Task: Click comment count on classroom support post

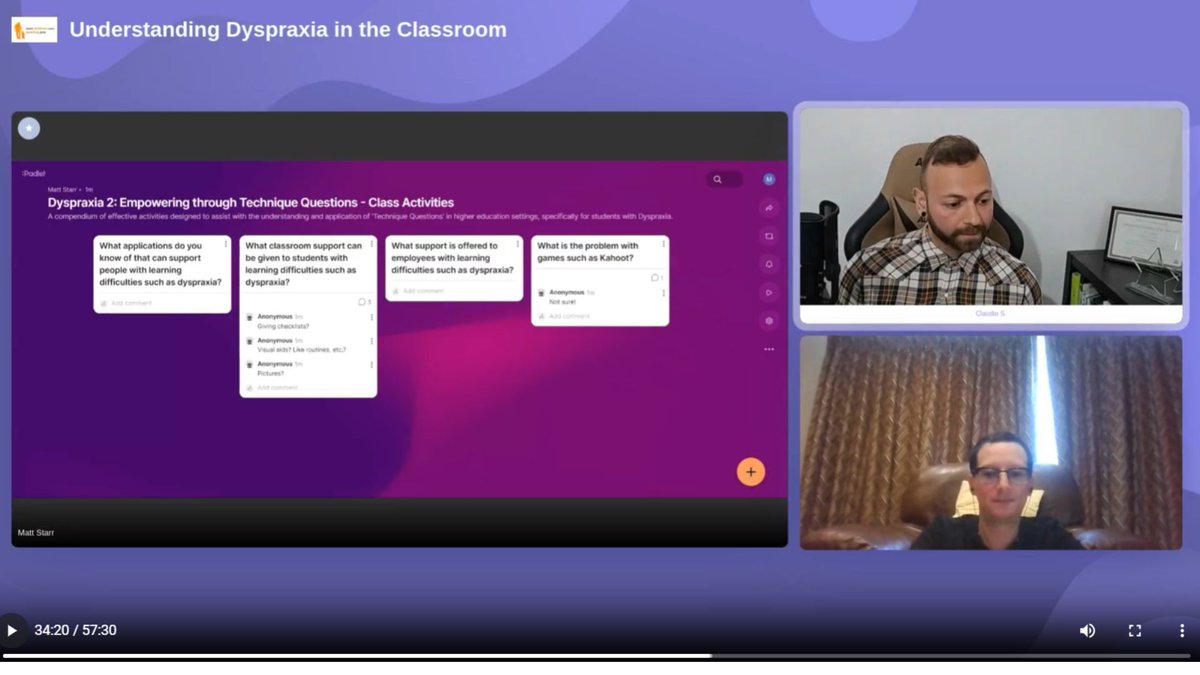Action: point(364,302)
